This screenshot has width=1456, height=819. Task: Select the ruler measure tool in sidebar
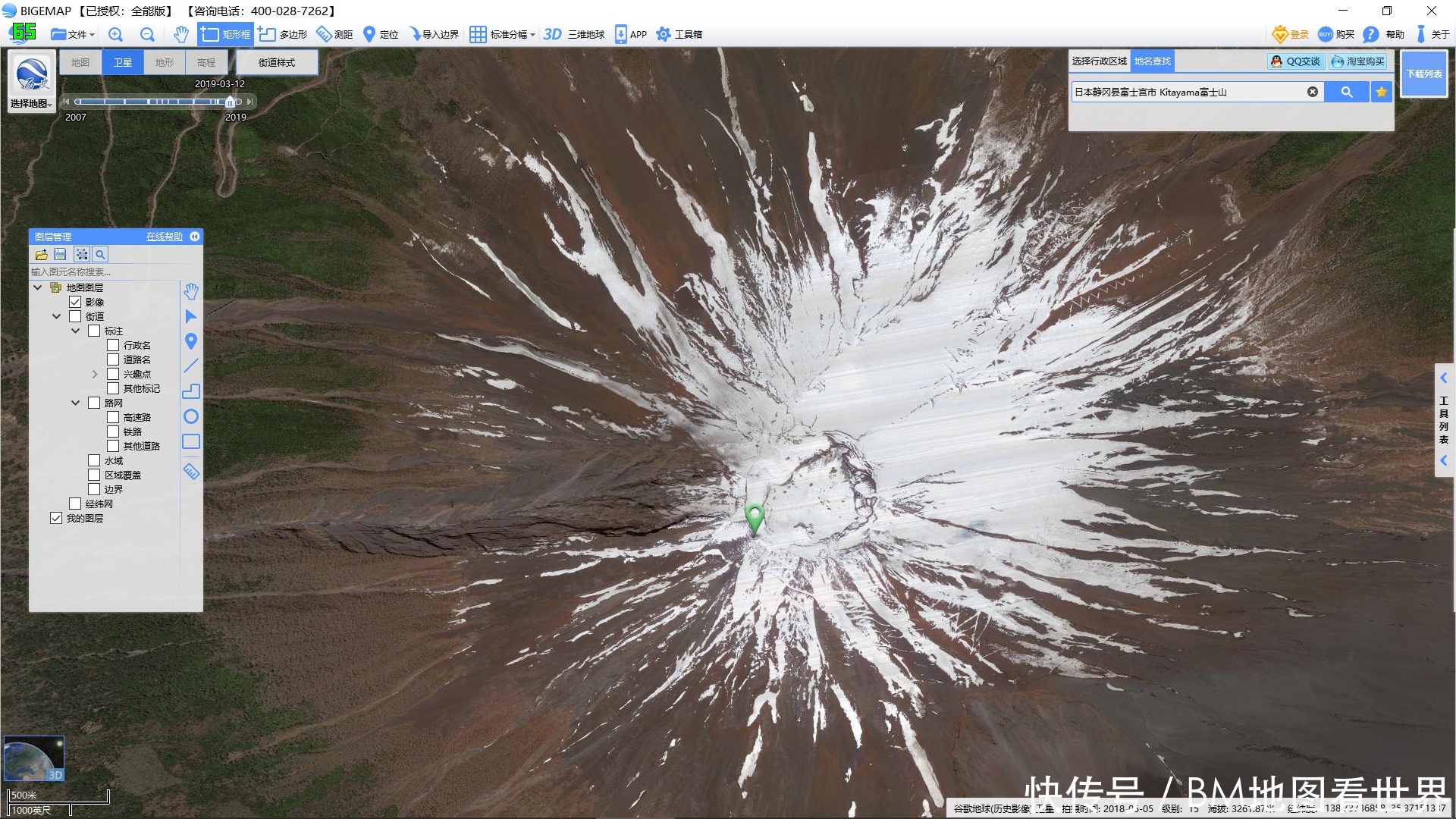pos(191,472)
